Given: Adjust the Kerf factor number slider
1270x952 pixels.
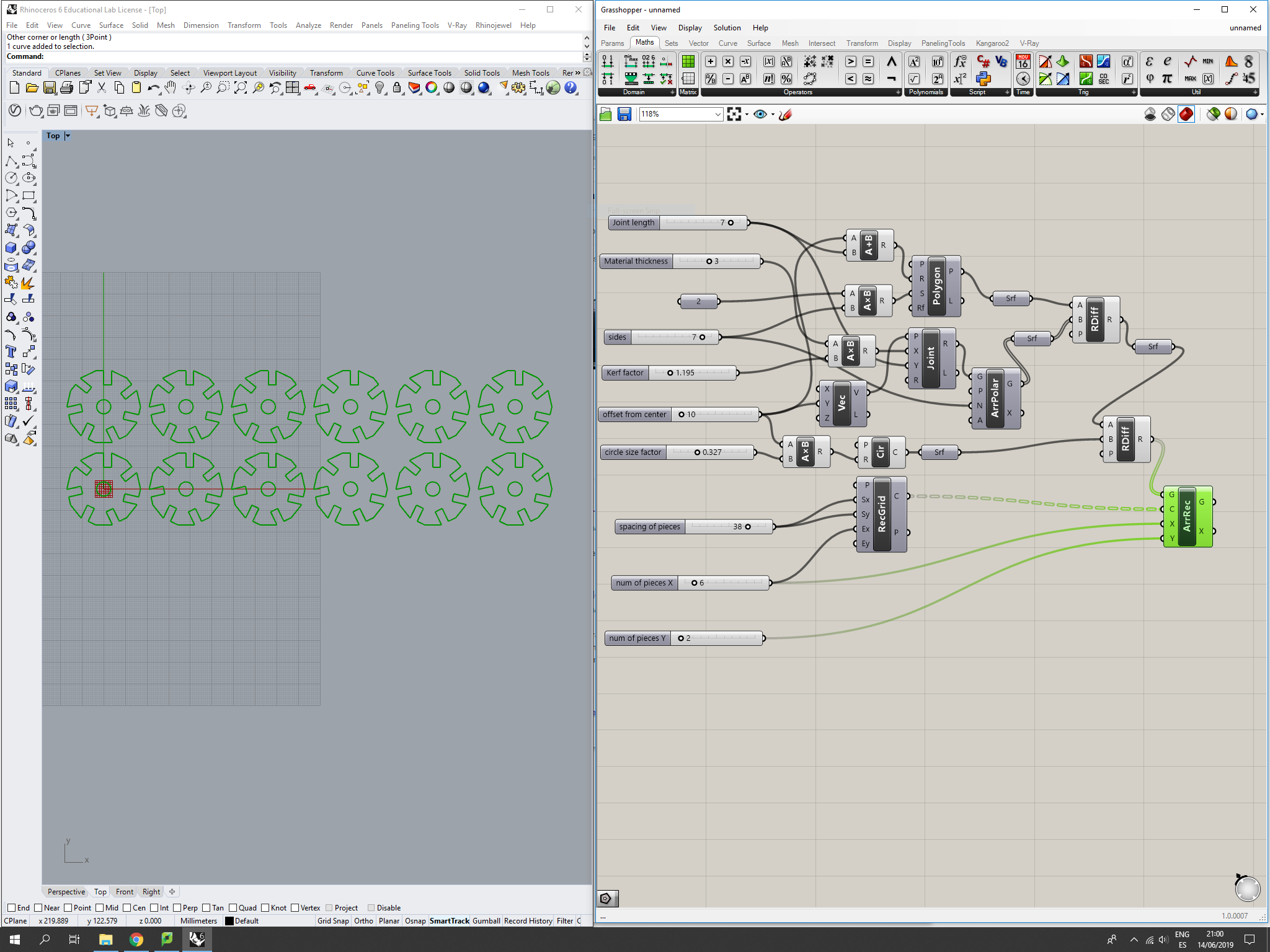Looking at the screenshot, I should [670, 373].
